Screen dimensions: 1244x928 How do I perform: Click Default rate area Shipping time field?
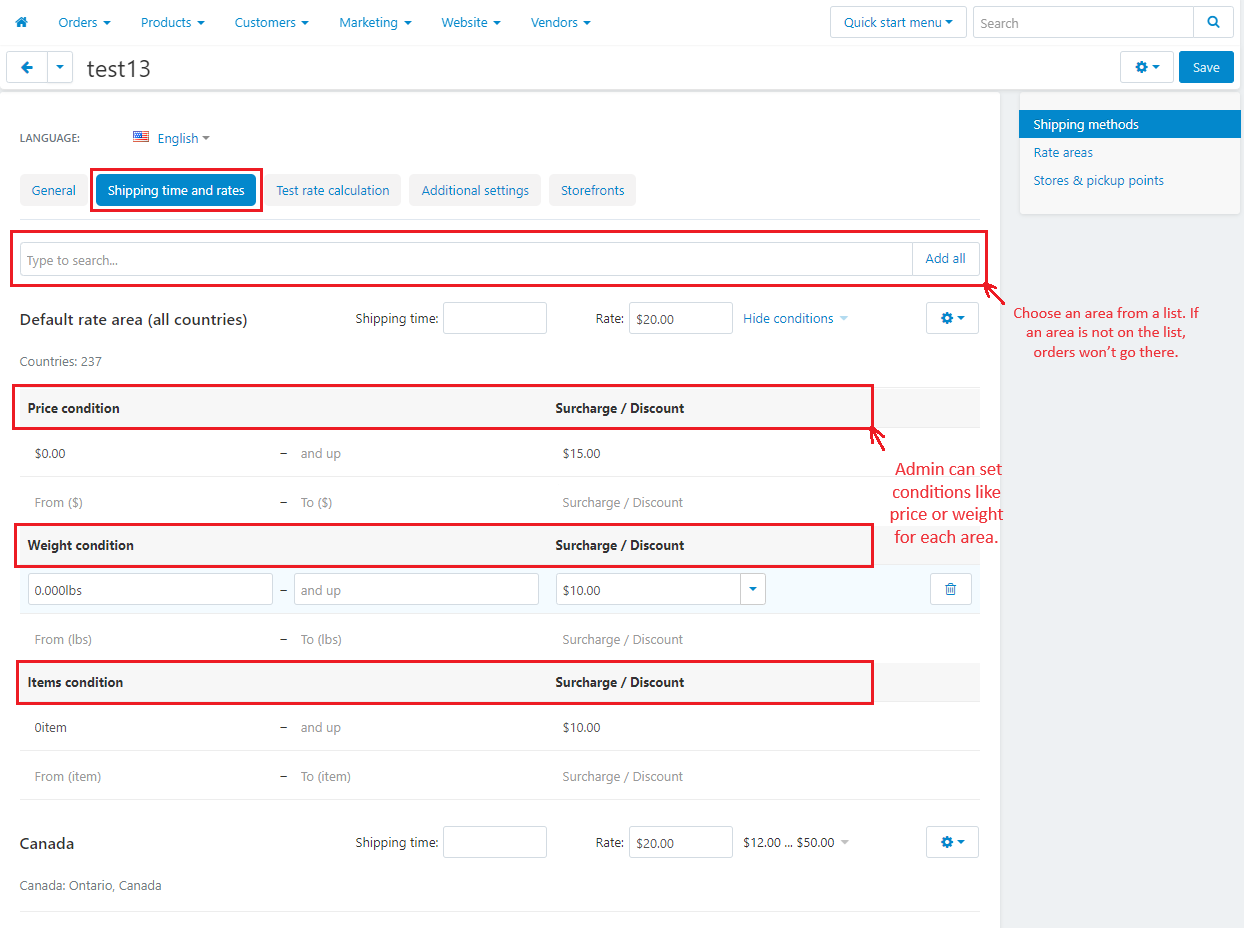(495, 318)
